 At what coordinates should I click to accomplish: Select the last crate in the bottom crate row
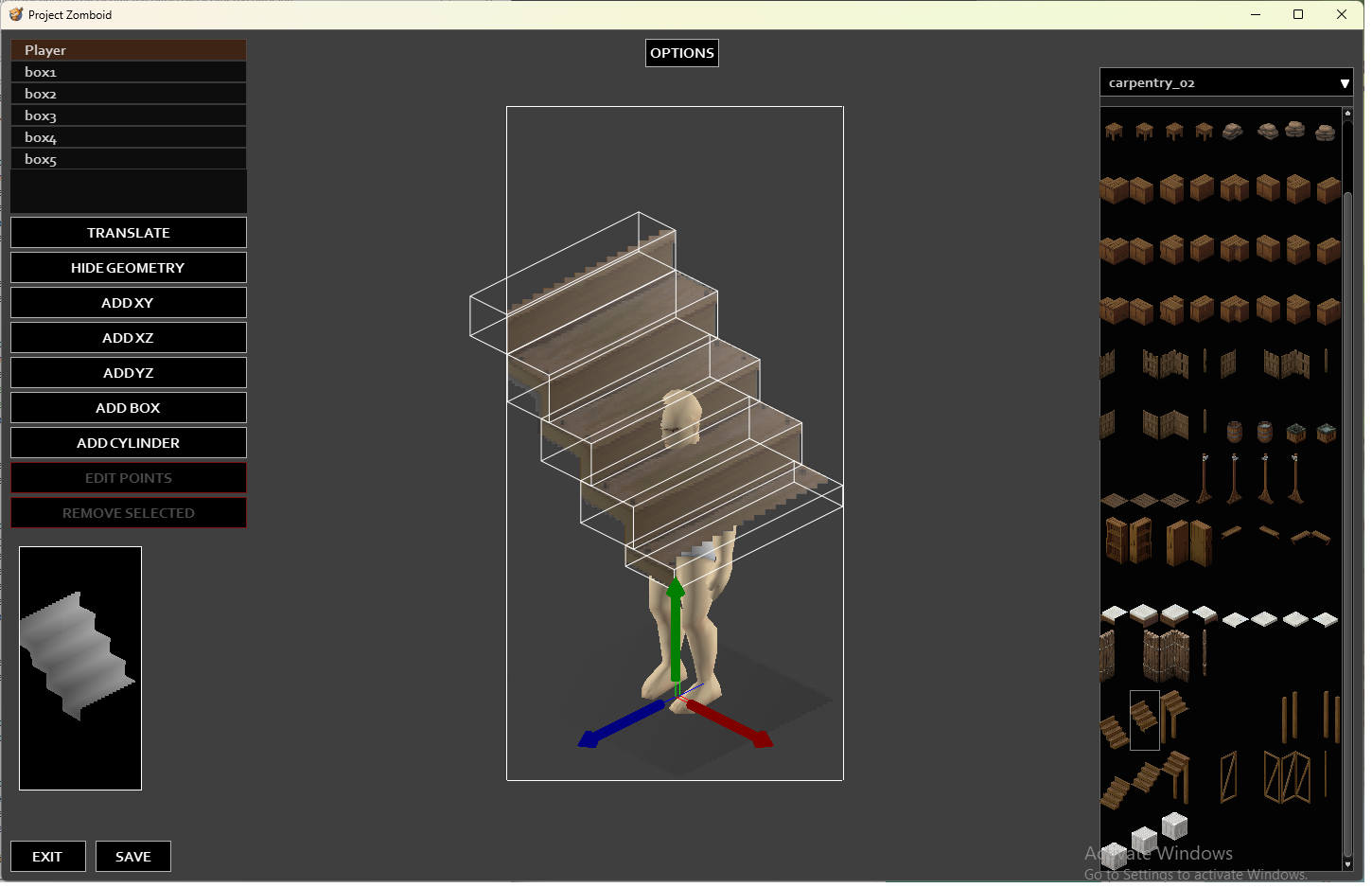(x=1328, y=310)
